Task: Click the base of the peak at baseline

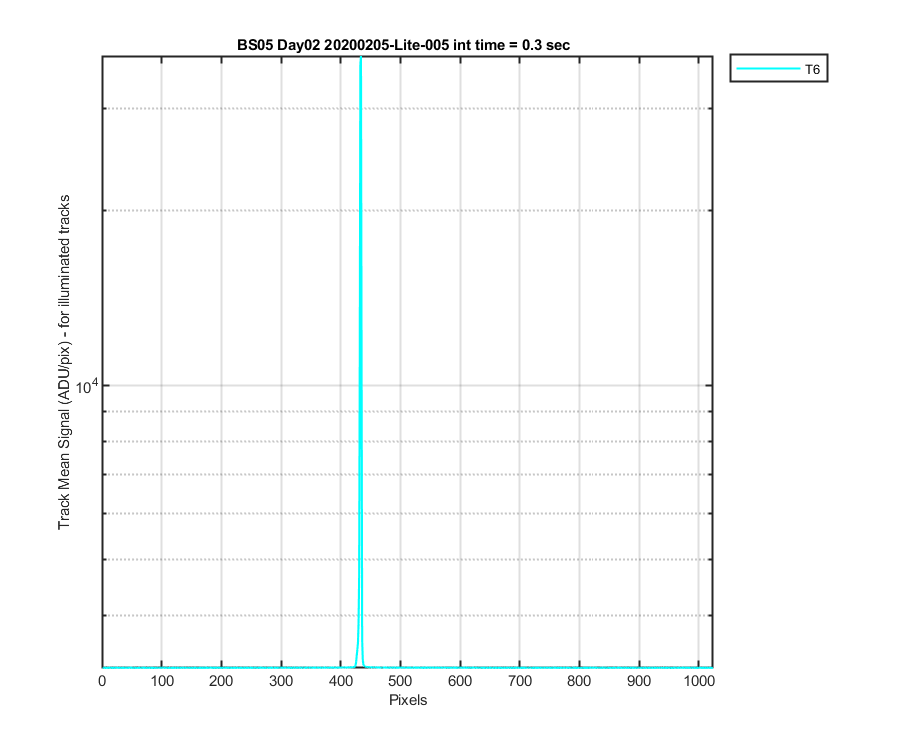Action: pyautogui.click(x=360, y=666)
